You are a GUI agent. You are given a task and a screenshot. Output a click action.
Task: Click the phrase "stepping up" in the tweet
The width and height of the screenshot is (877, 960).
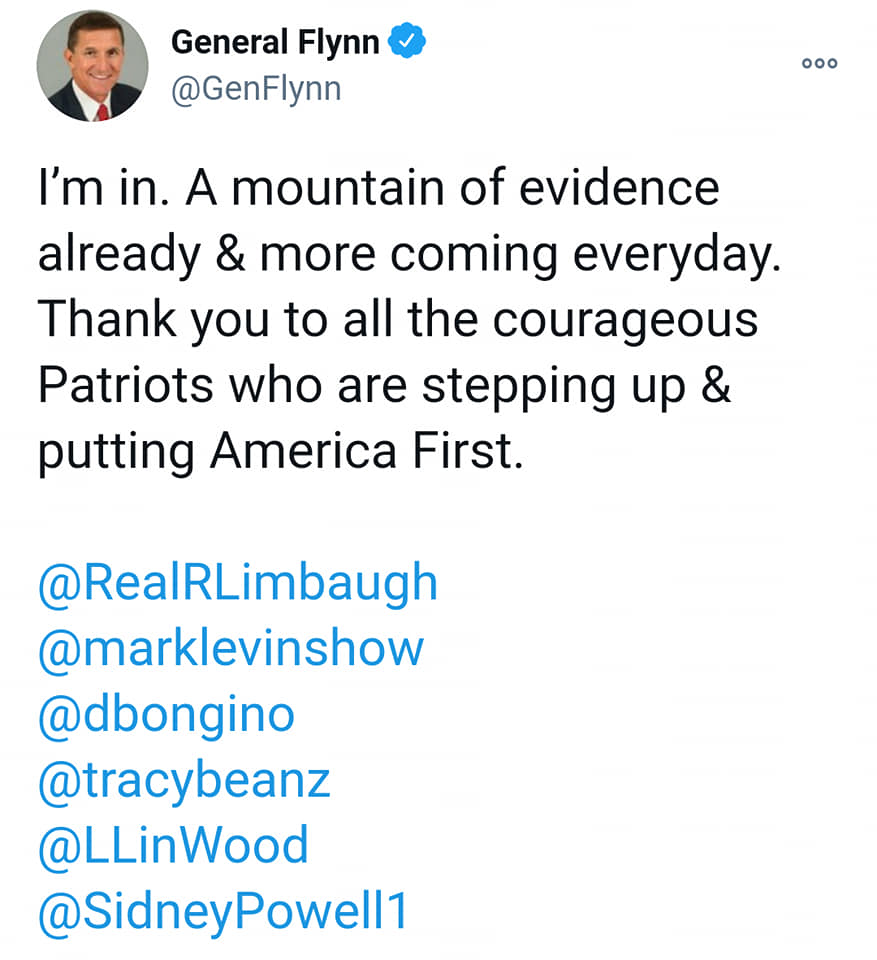(546, 386)
